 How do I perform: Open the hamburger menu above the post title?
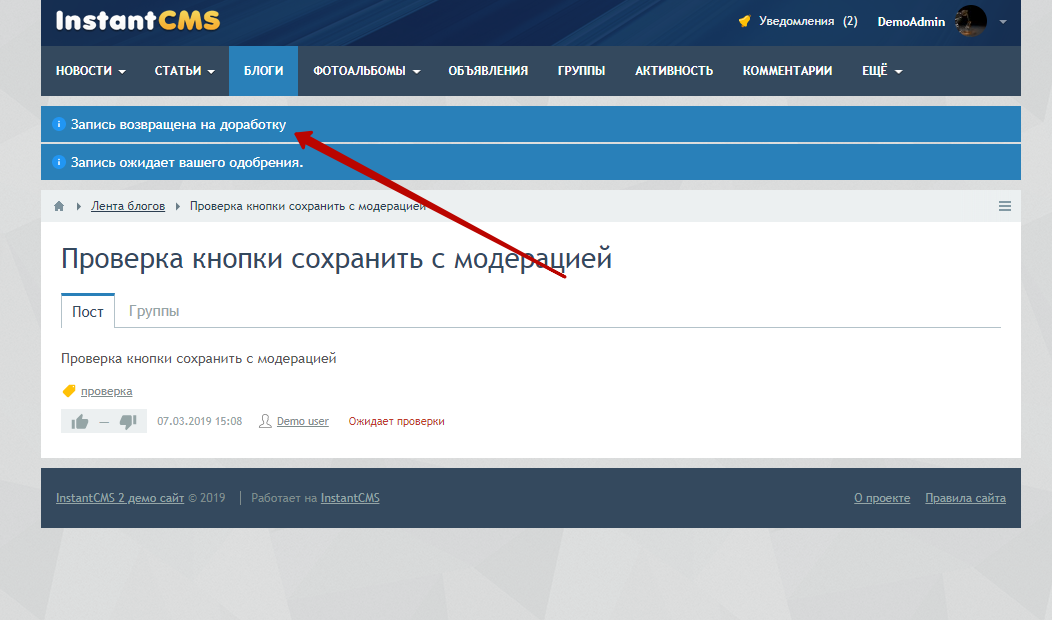pyautogui.click(x=1004, y=205)
